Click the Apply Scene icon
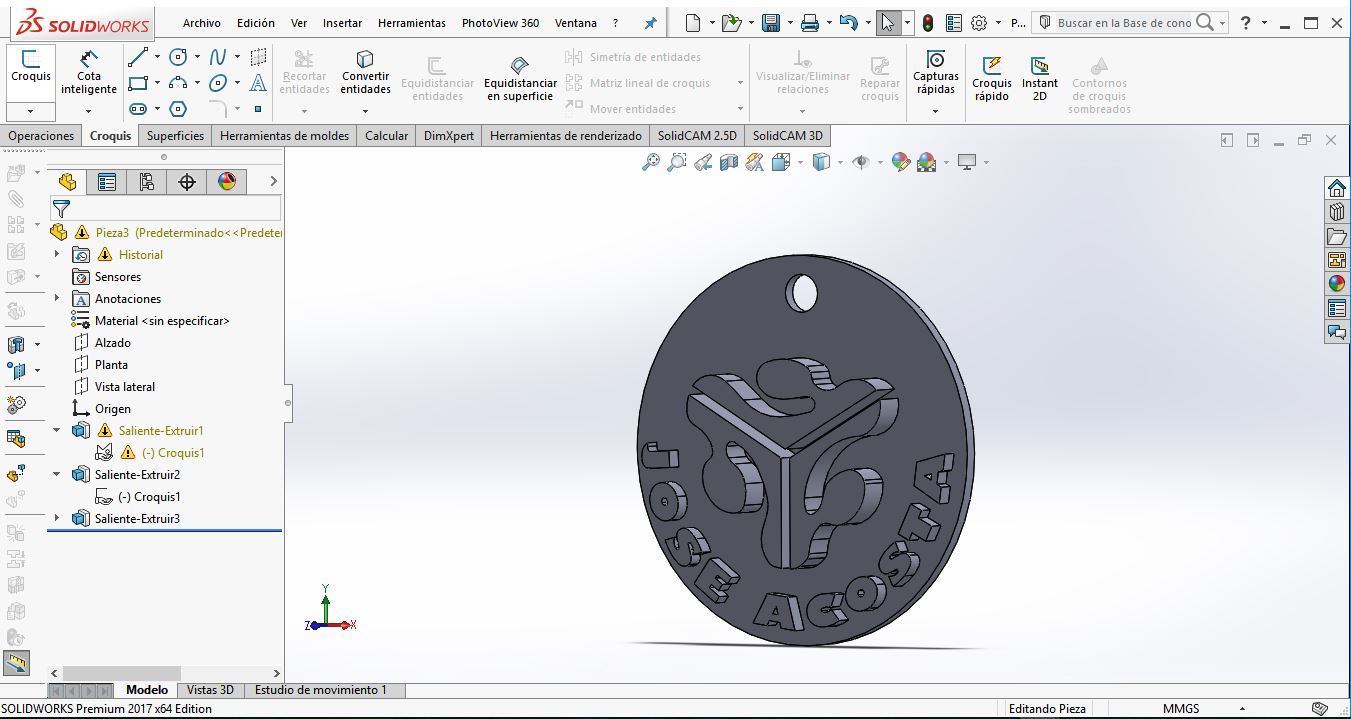 (926, 161)
